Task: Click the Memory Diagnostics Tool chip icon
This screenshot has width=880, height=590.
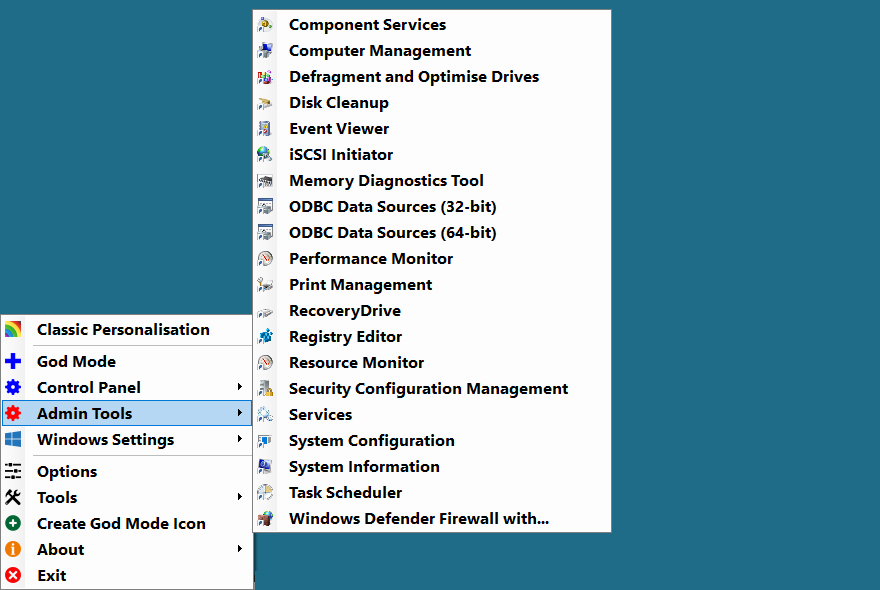Action: pyautogui.click(x=265, y=181)
